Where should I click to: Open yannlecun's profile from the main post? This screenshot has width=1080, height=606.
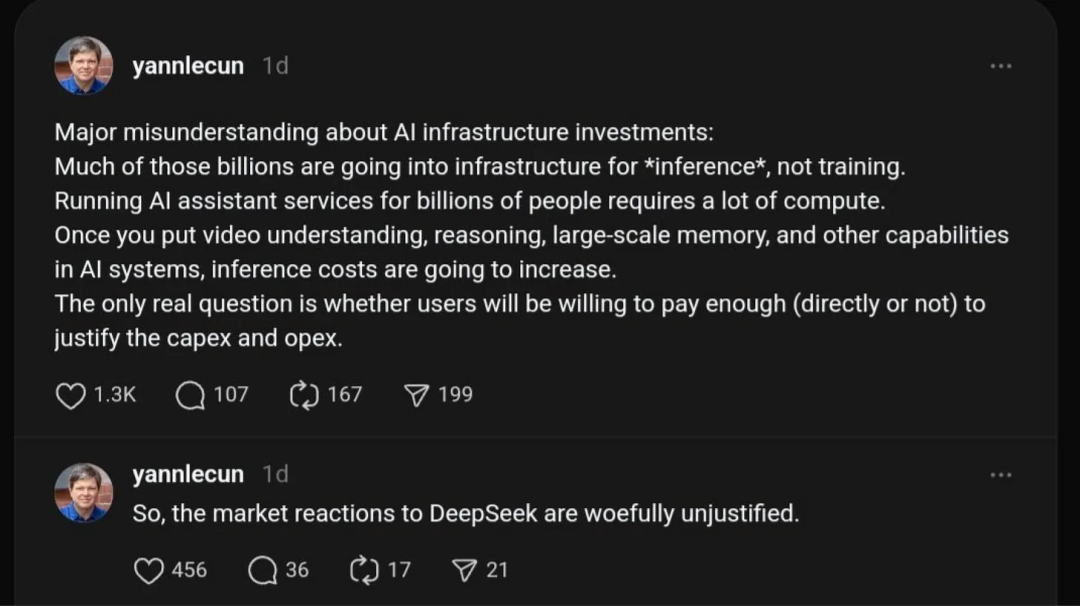(188, 66)
